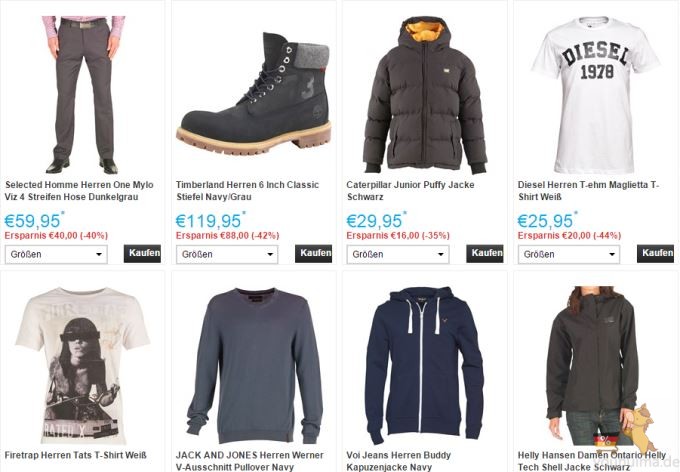View white Diesel 1978 T-shirt image

596,95
